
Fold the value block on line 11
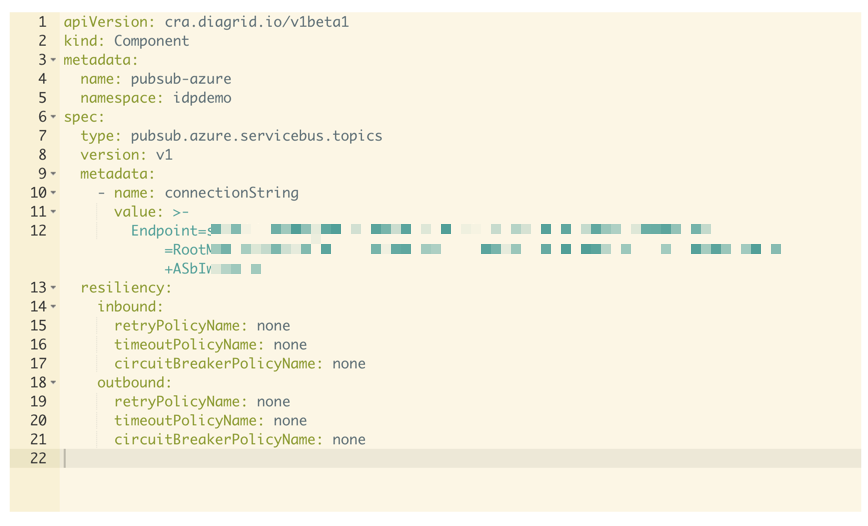tap(53, 212)
